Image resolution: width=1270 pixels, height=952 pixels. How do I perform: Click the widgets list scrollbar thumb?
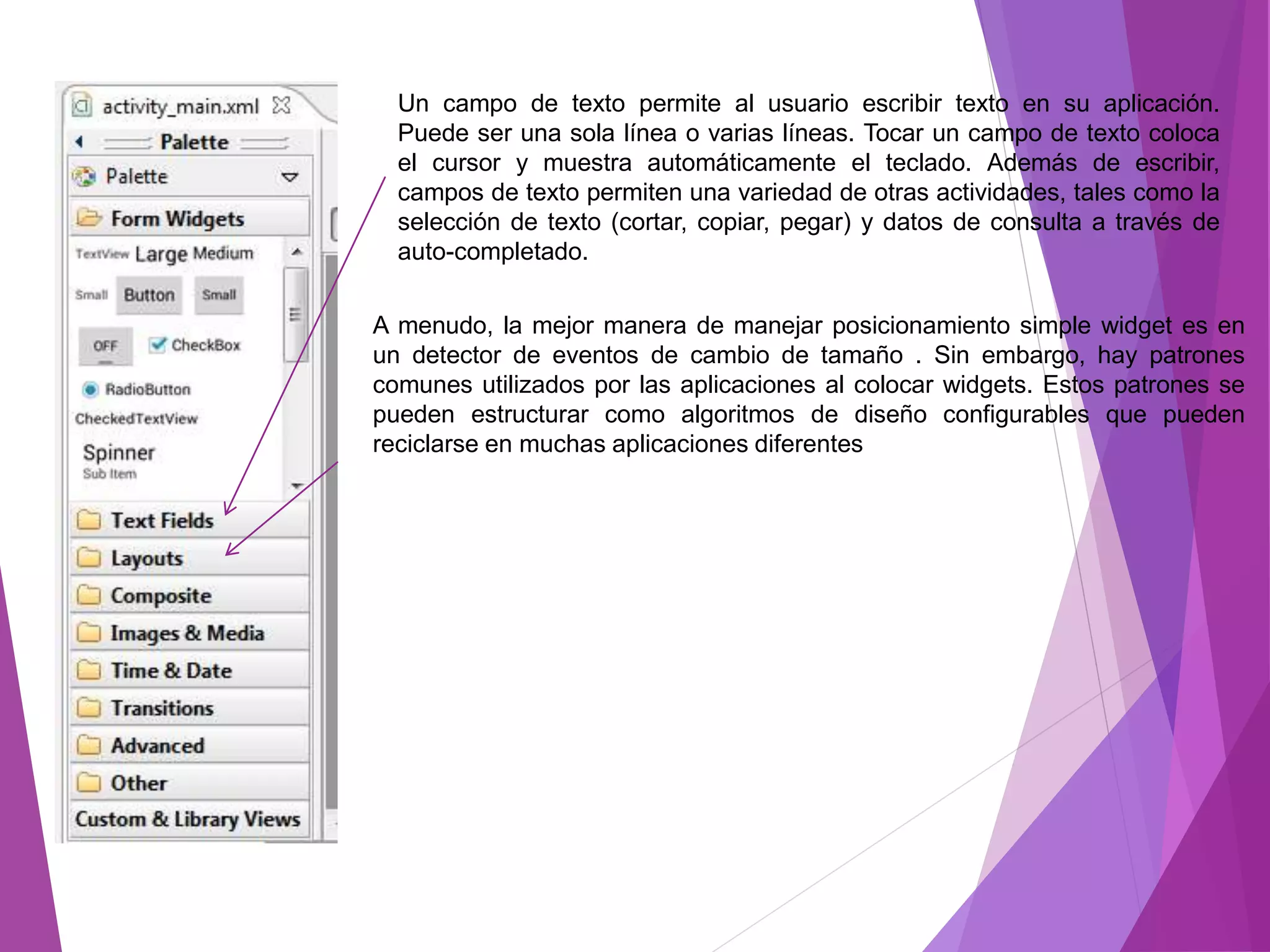(296, 314)
